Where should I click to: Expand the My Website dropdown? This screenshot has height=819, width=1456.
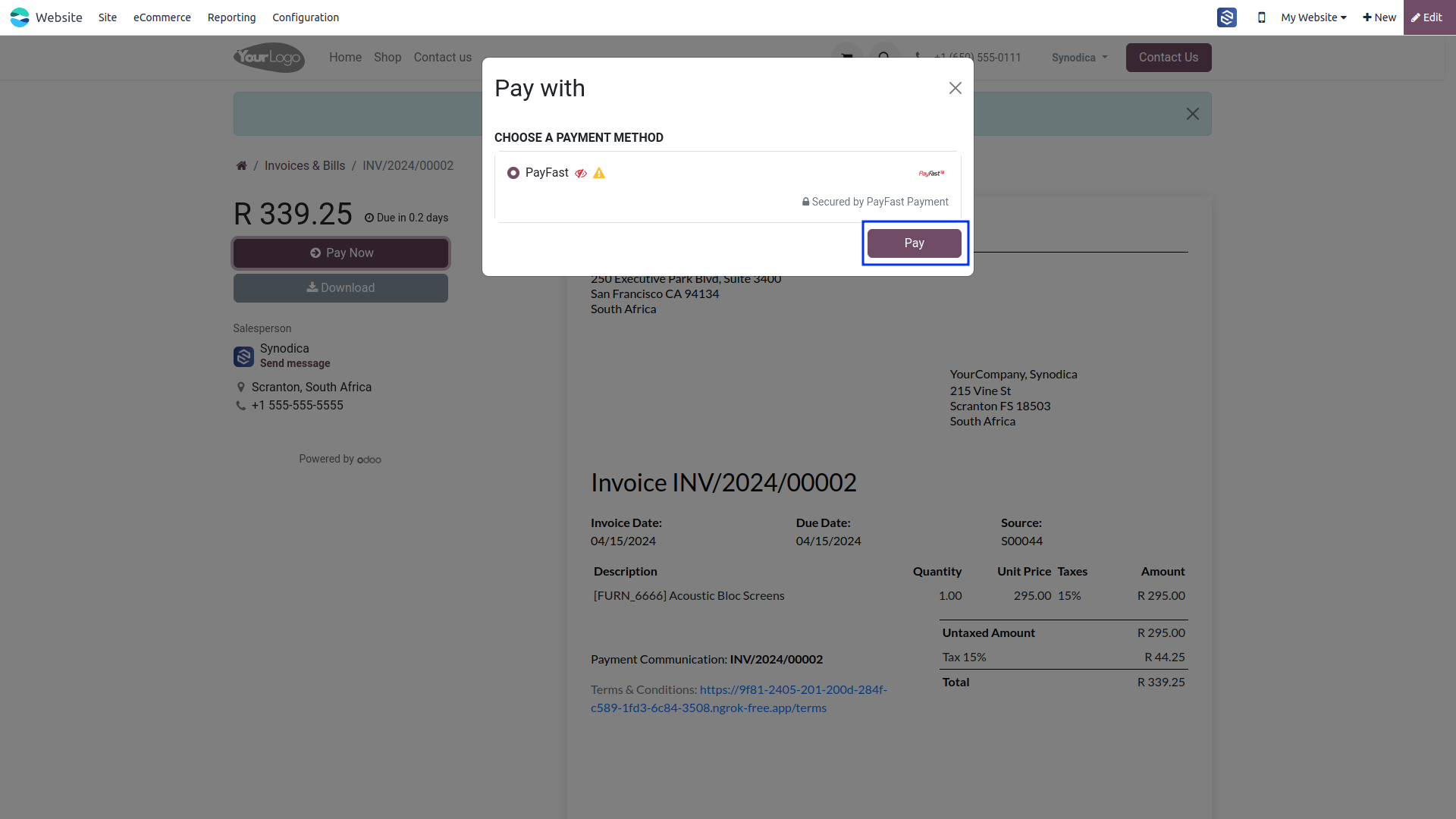pos(1313,17)
